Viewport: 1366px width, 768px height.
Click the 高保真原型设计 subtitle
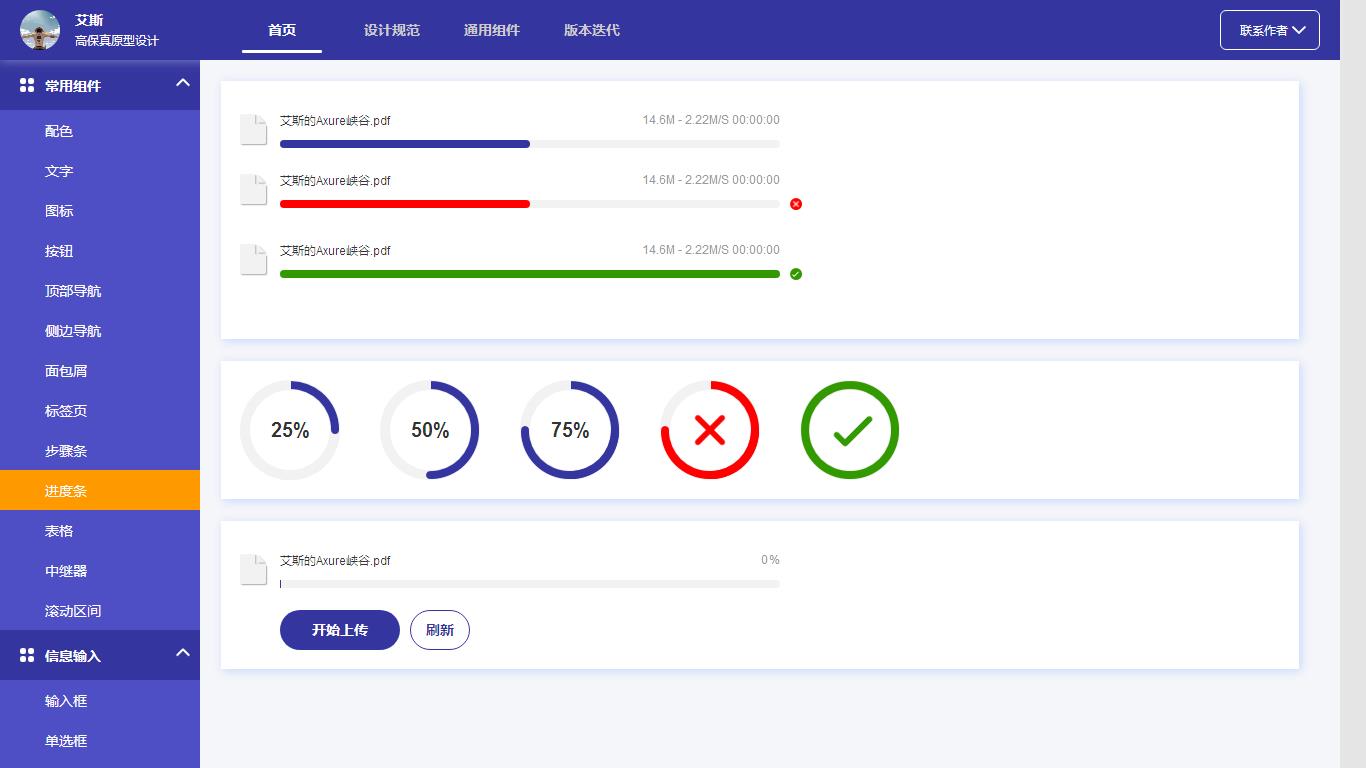pyautogui.click(x=117, y=41)
